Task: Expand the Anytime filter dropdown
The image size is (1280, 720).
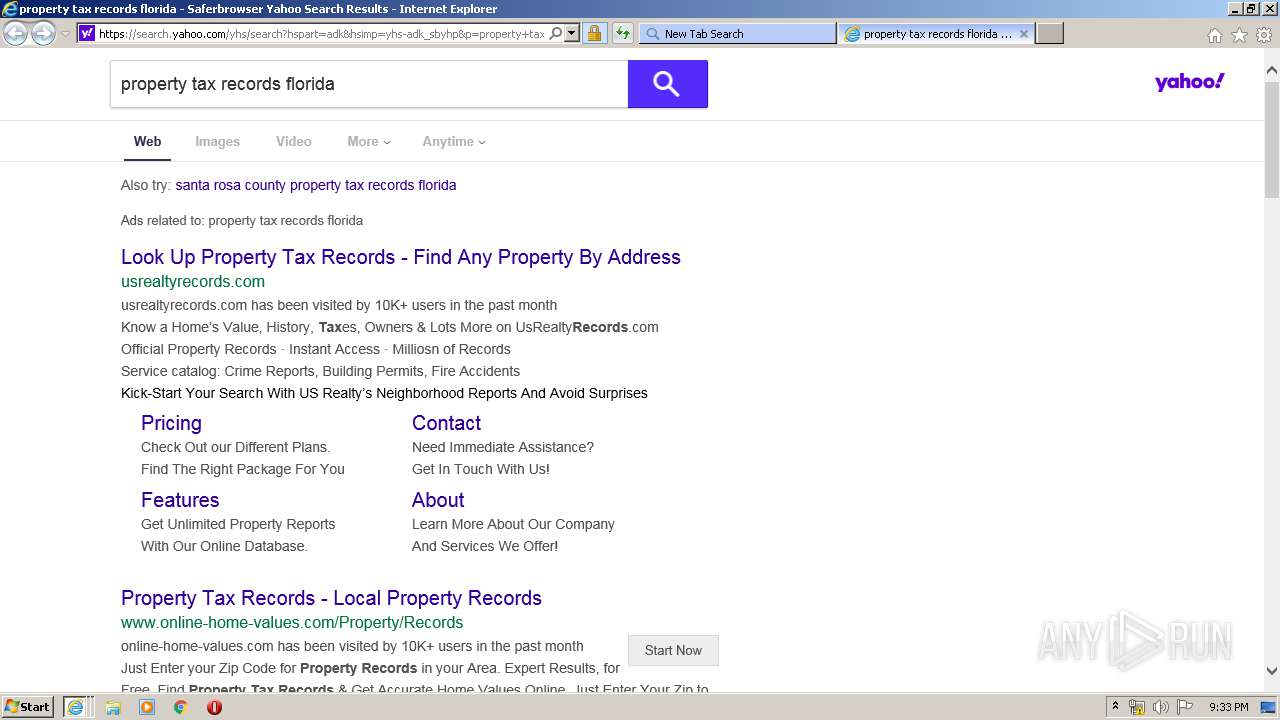Action: tap(453, 141)
